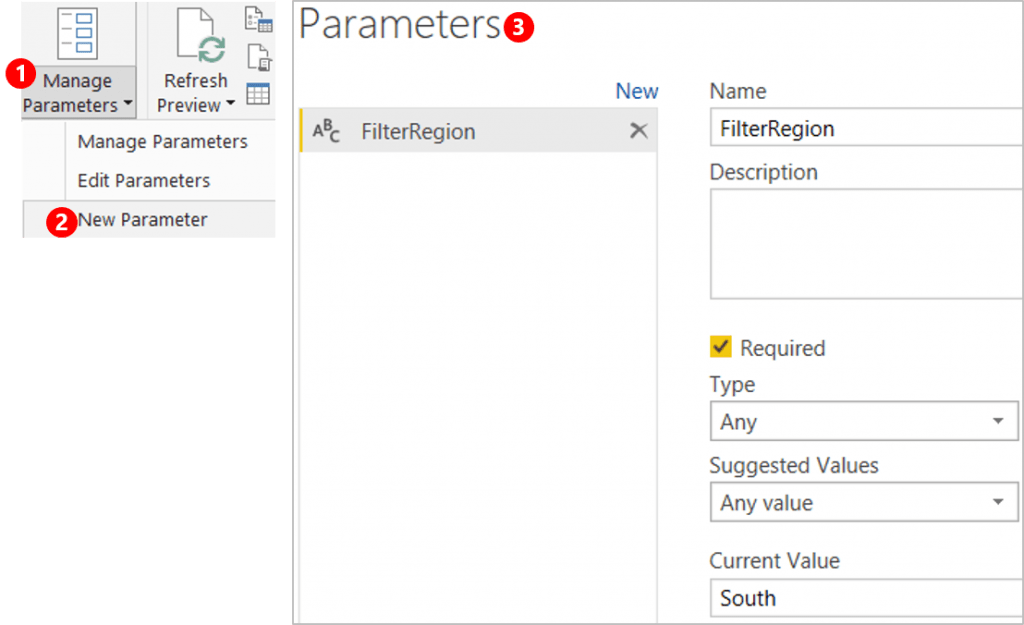Click the Enter Data table icon
The width and height of the screenshot is (1024, 625).
click(x=258, y=92)
